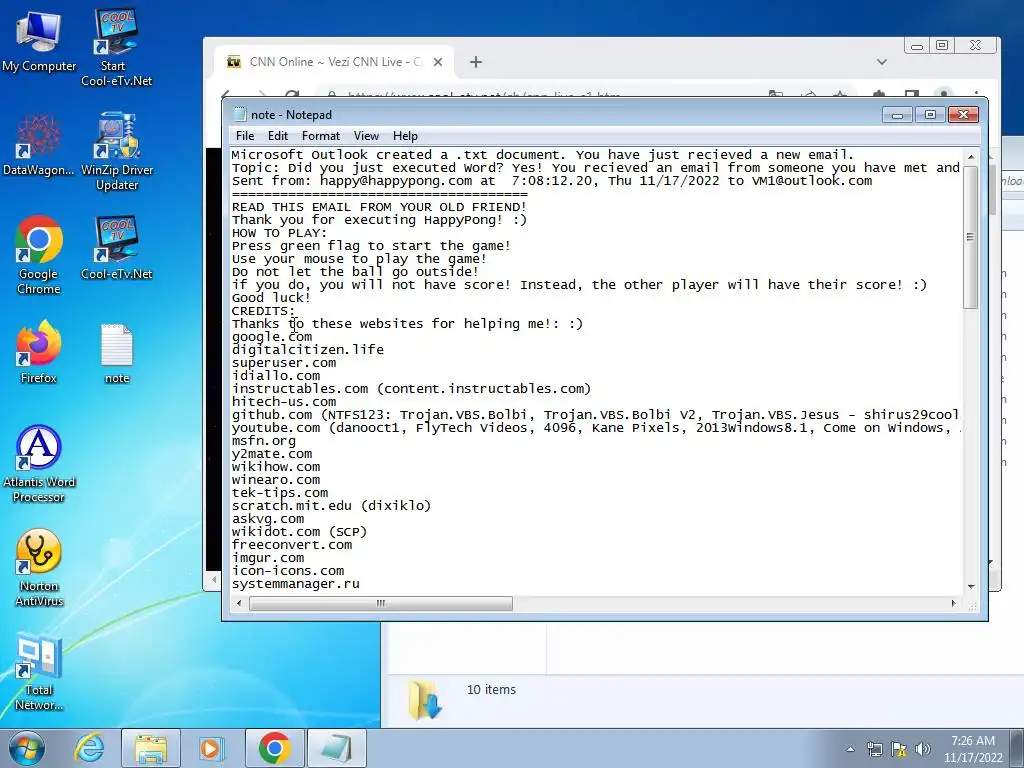Image resolution: width=1024 pixels, height=768 pixels.
Task: Open the My Computer desktop icon
Action: 39,40
